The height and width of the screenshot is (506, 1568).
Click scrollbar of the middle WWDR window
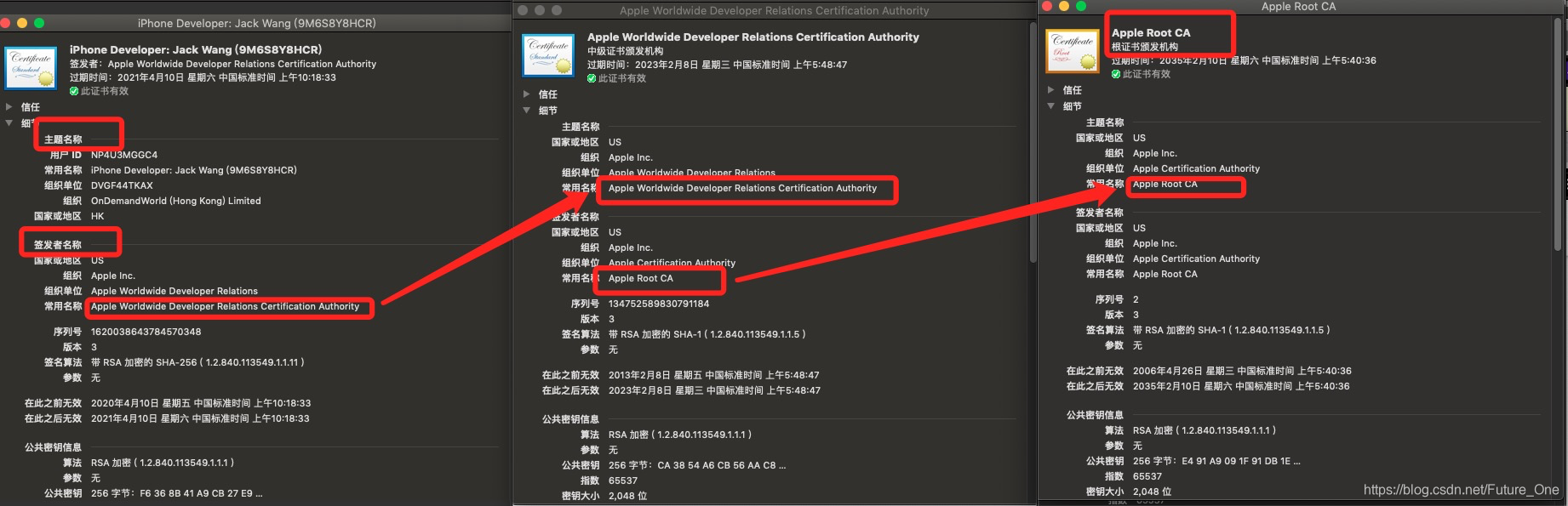tap(1032, 140)
